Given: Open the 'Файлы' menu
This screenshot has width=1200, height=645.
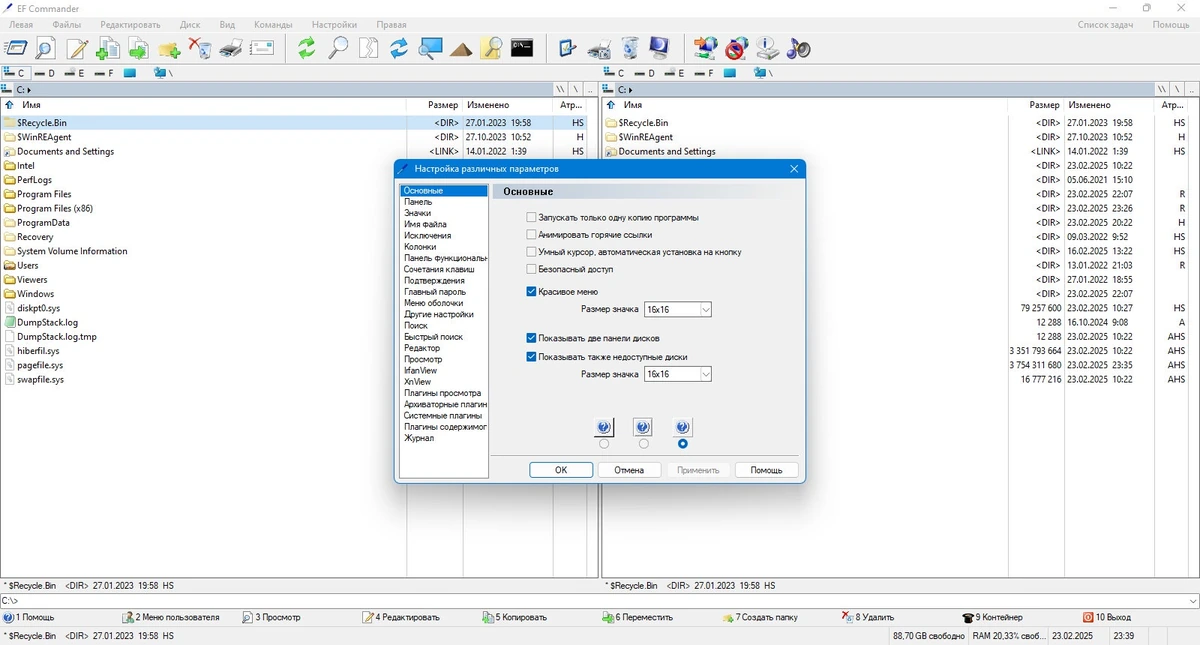Looking at the screenshot, I should point(67,24).
